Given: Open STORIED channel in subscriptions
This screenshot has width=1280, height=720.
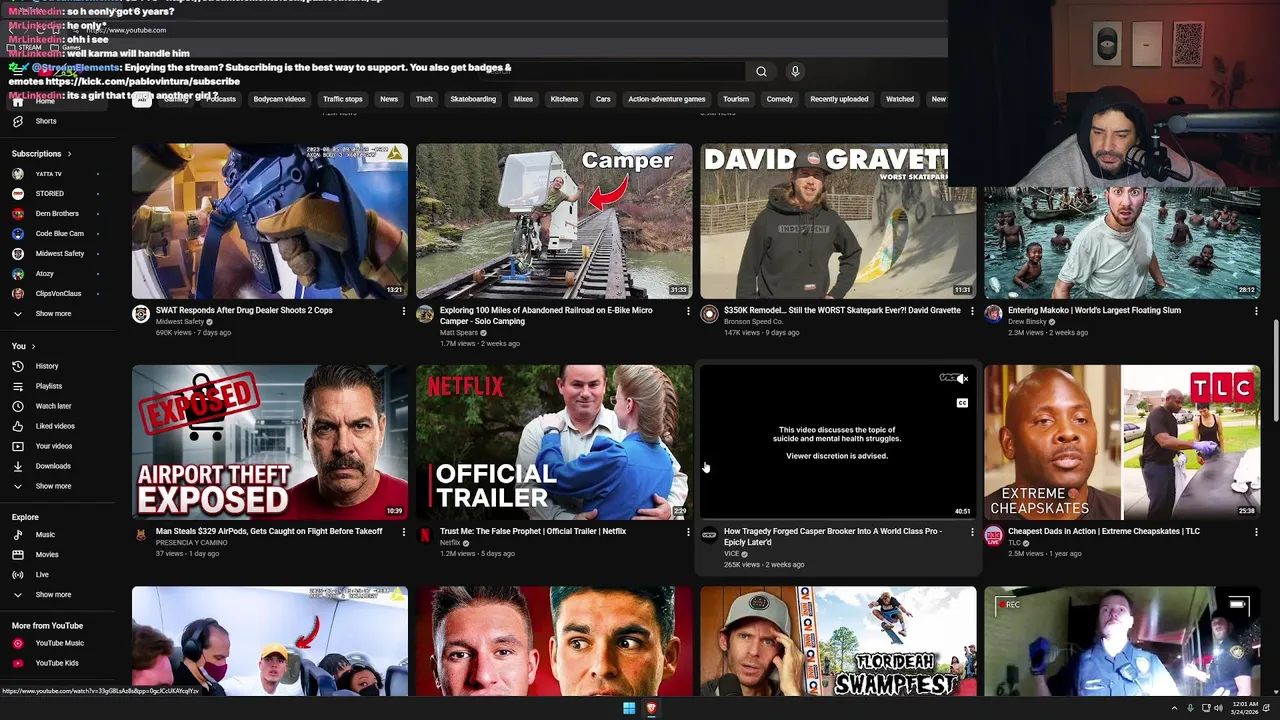Looking at the screenshot, I should click(48, 194).
